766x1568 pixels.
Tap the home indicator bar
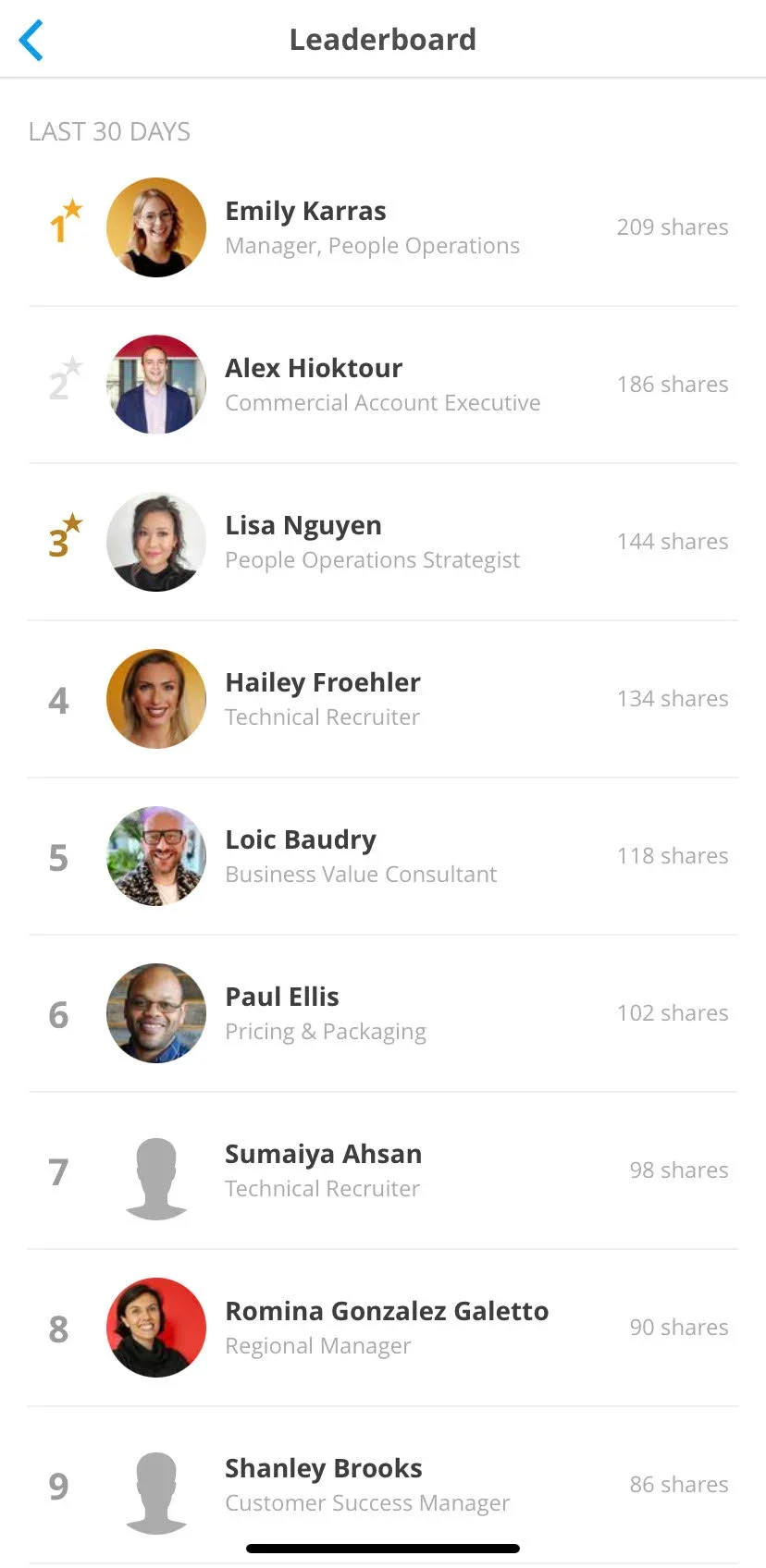tap(383, 1549)
